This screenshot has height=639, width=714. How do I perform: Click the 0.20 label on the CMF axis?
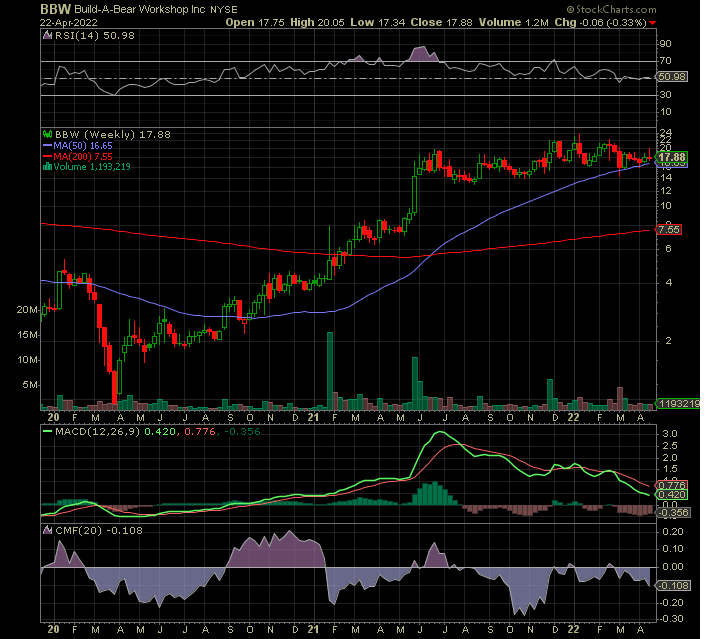pos(673,532)
